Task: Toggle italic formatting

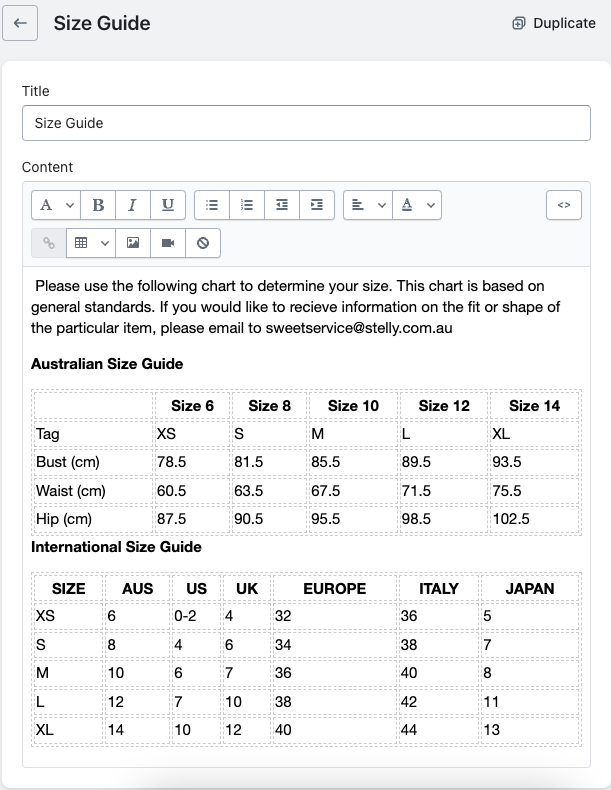Action: [x=132, y=205]
